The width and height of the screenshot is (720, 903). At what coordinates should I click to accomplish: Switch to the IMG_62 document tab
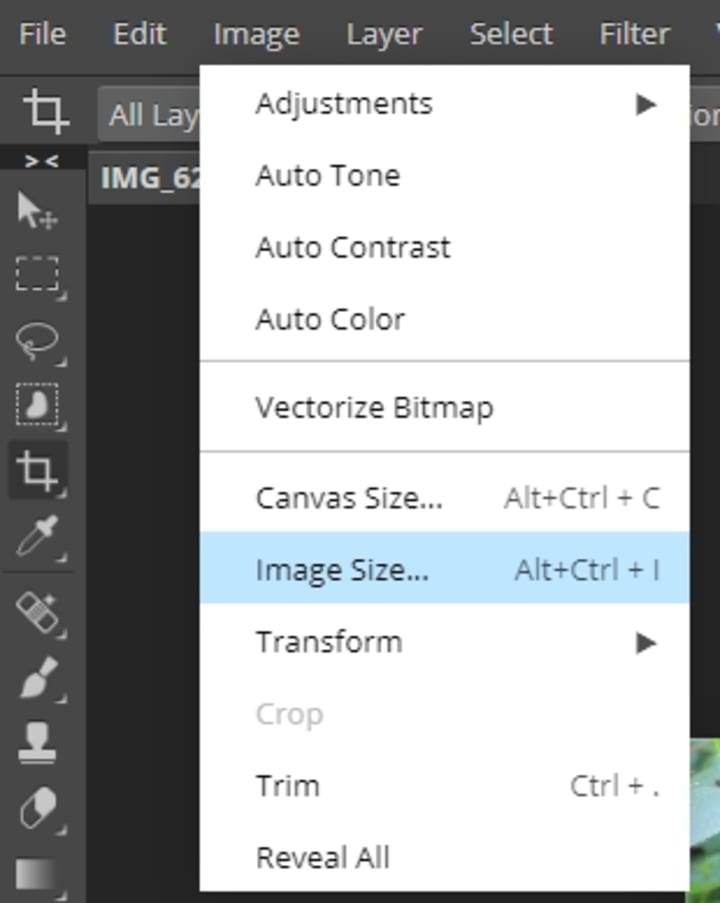click(x=150, y=179)
